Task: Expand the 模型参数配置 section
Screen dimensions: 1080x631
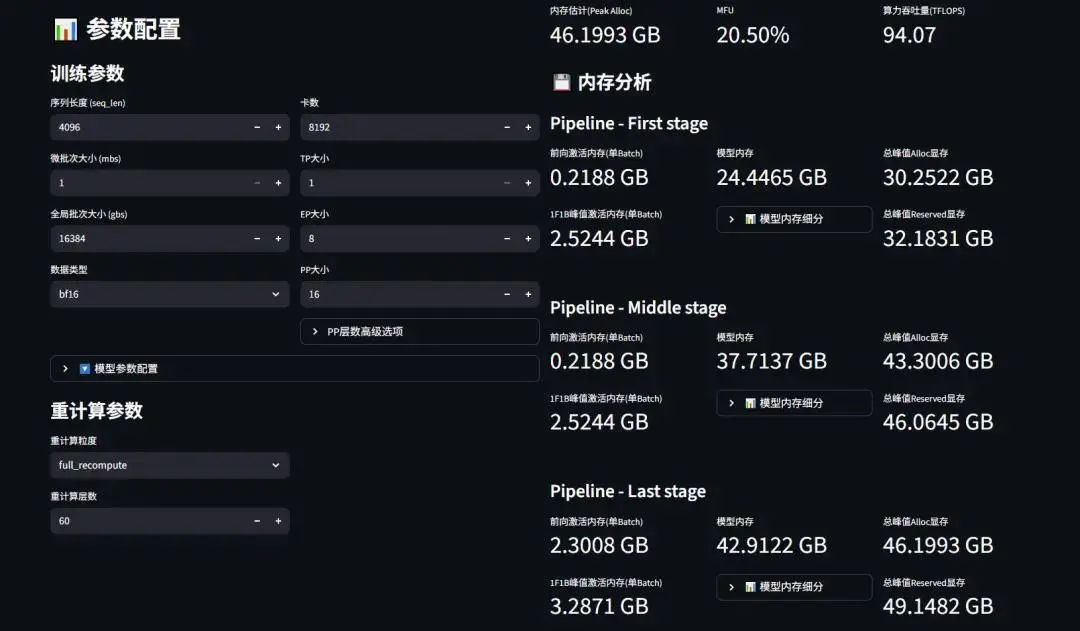Action: (x=67, y=368)
